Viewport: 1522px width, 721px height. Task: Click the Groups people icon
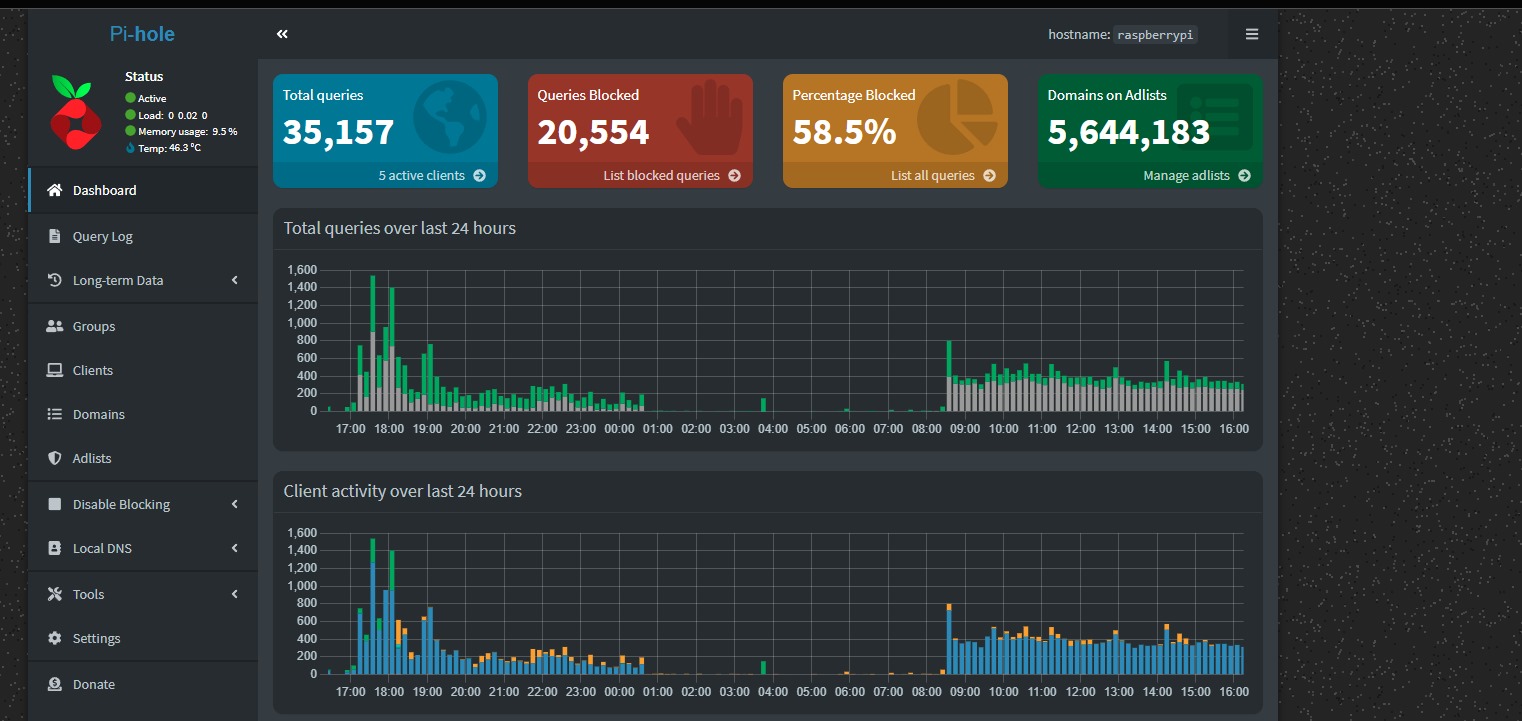[x=55, y=326]
